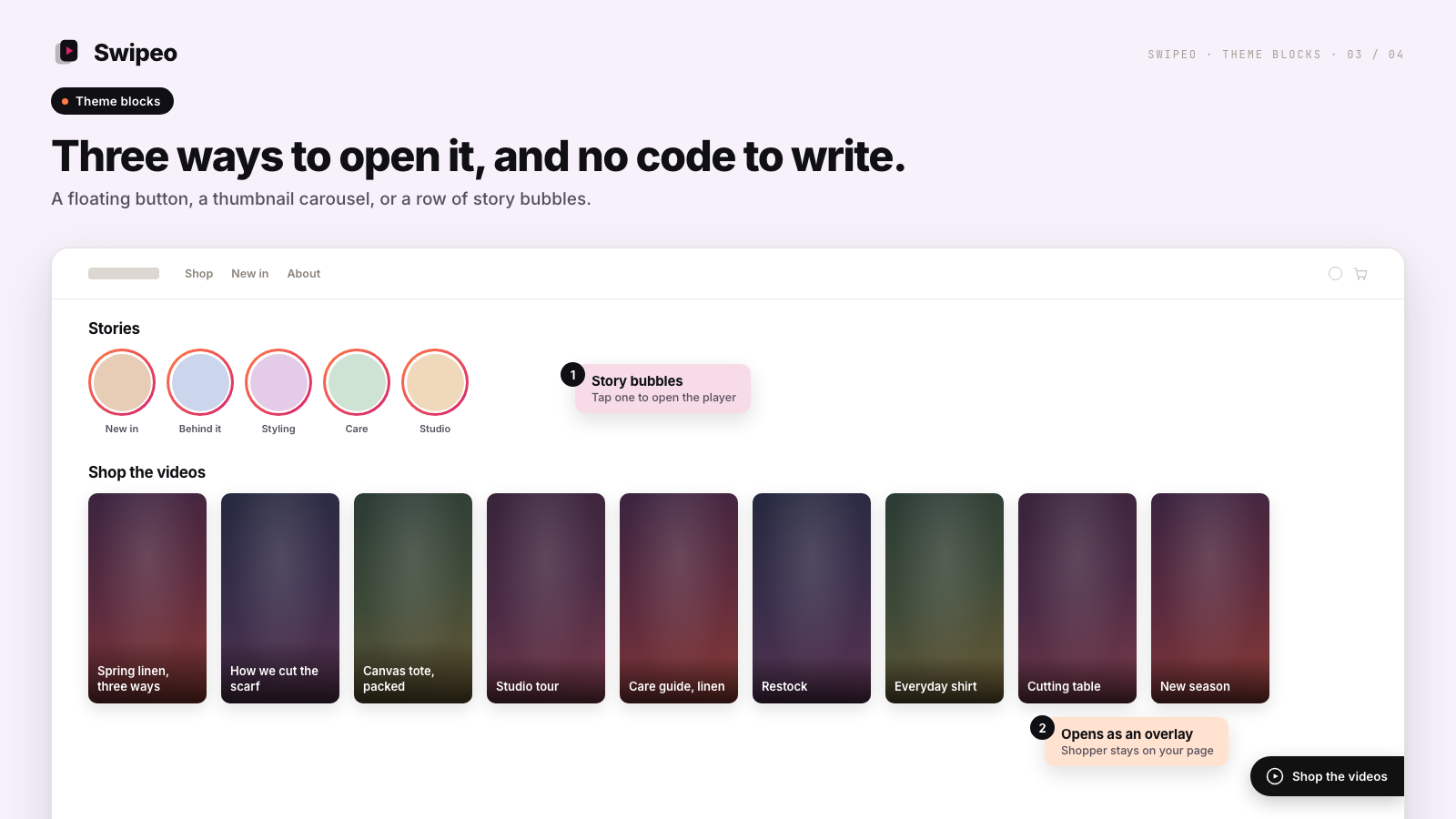Click the Swipeo logo icon
Image resolution: width=1456 pixels, height=819 pixels.
[x=67, y=52]
